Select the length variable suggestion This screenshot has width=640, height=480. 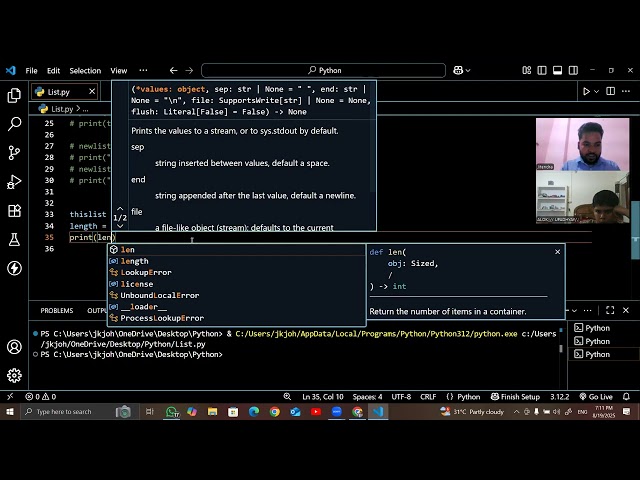[237, 261]
